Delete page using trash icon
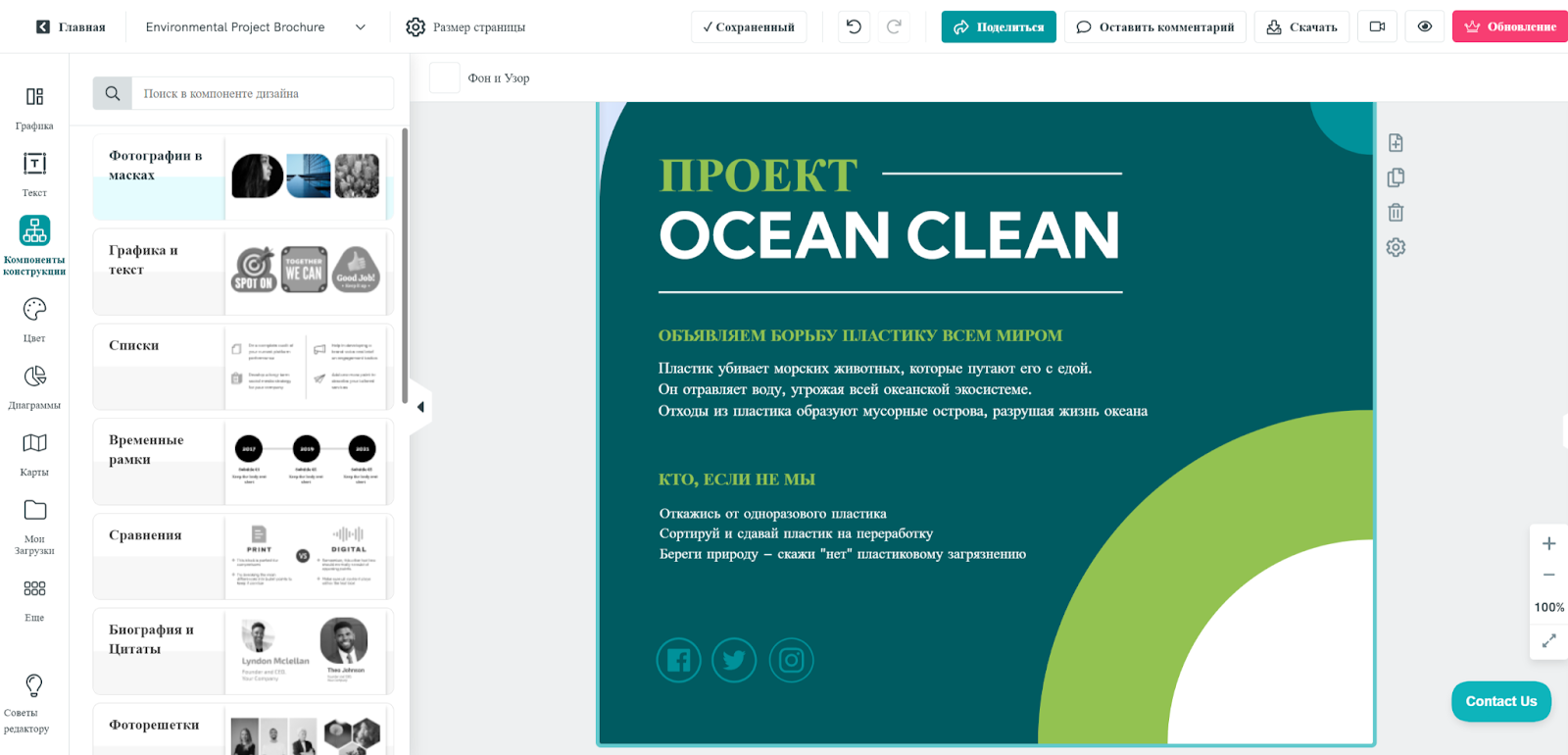1568x755 pixels. [1396, 213]
